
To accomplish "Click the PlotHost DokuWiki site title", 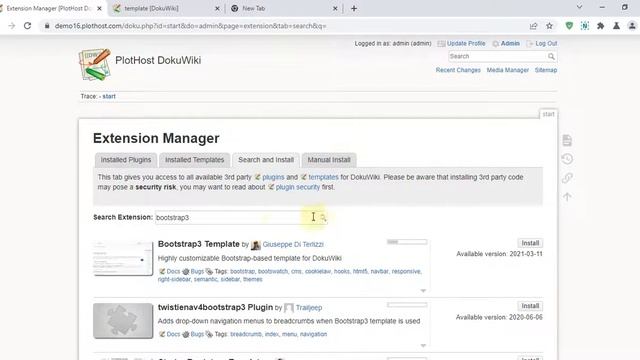I will 158,60.
